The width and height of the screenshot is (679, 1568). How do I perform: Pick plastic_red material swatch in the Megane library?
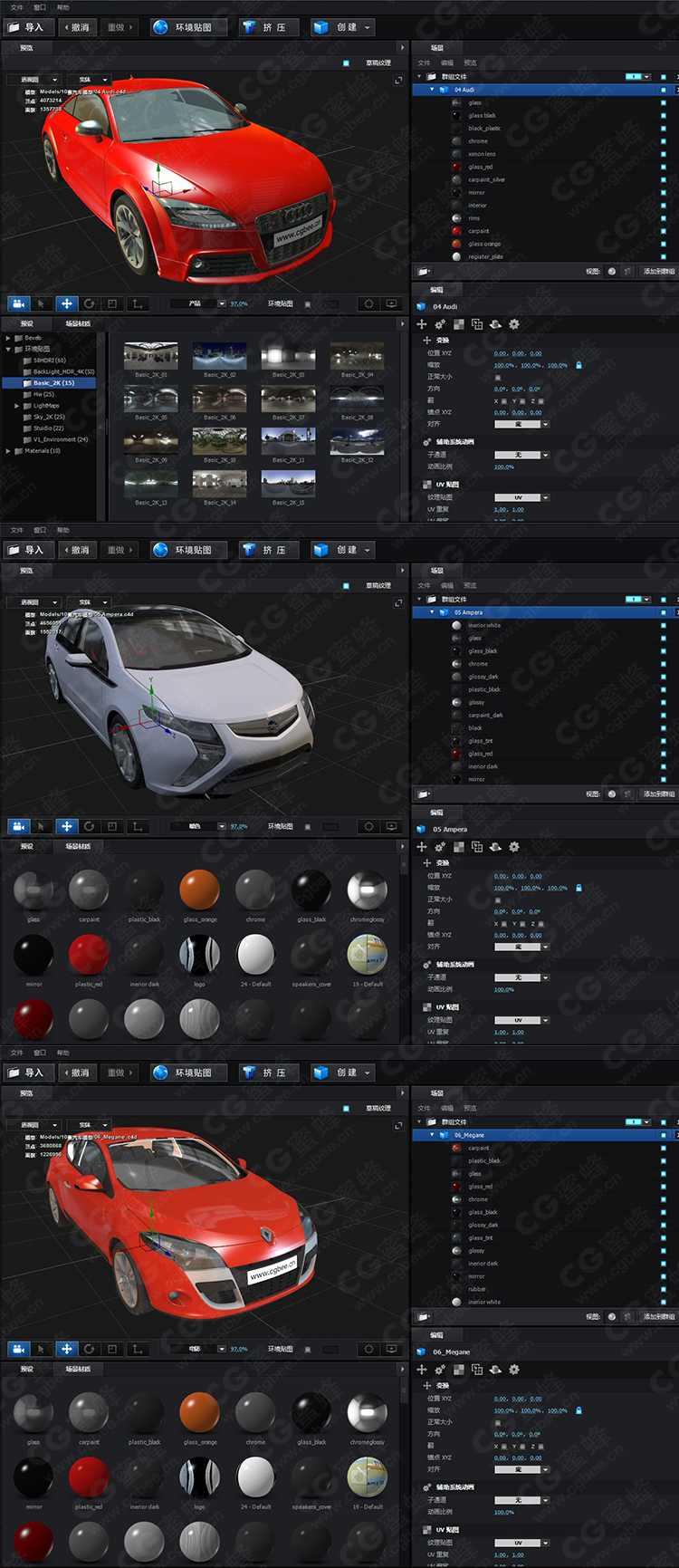[x=89, y=1477]
